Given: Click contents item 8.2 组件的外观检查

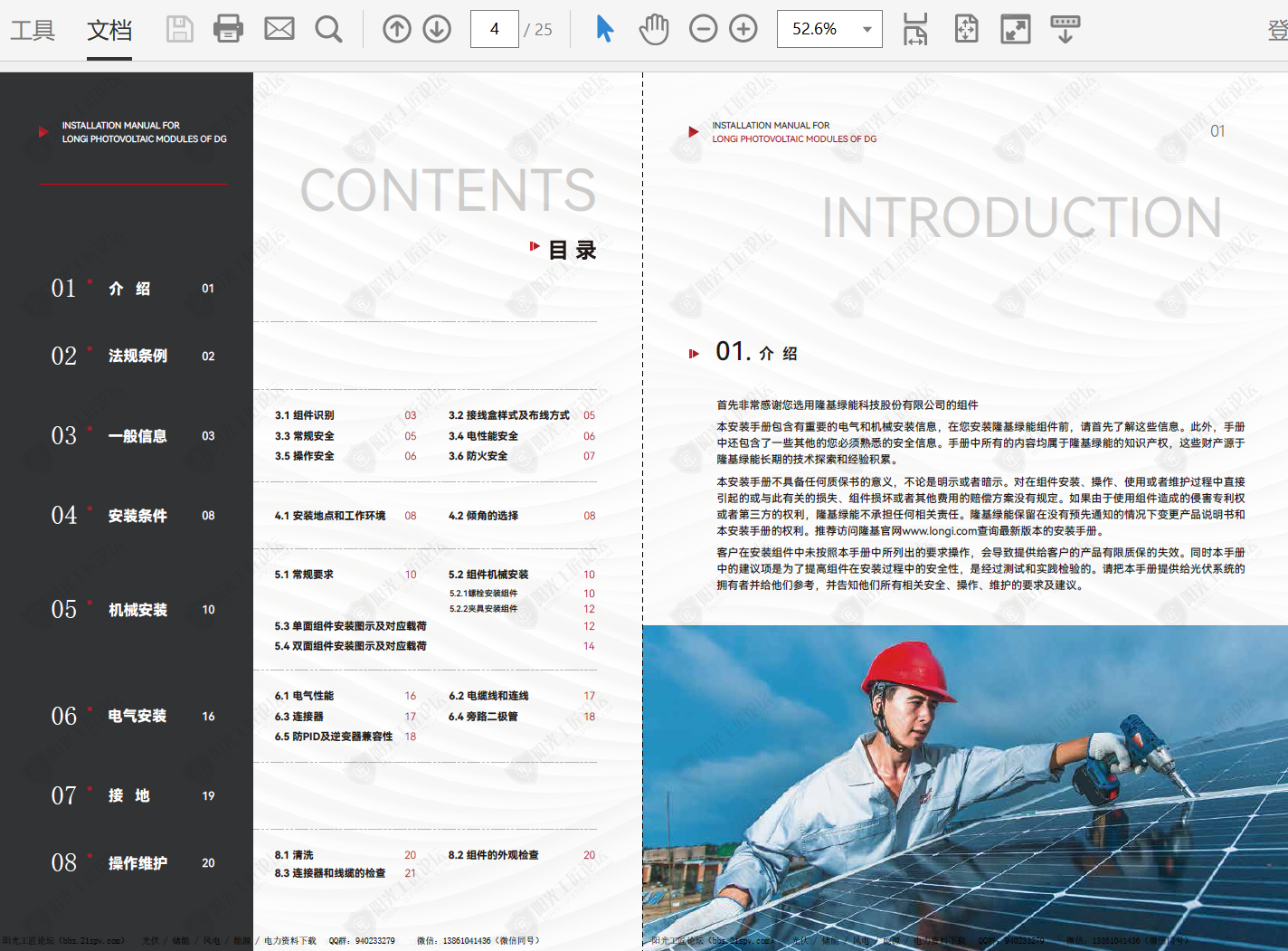Looking at the screenshot, I should 494,855.
